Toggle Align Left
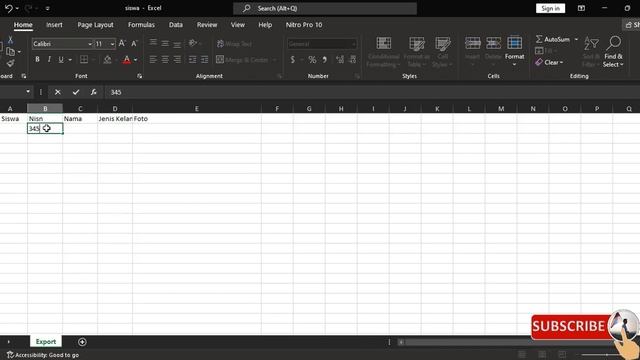Viewport: 640px width, 360px height. (153, 60)
